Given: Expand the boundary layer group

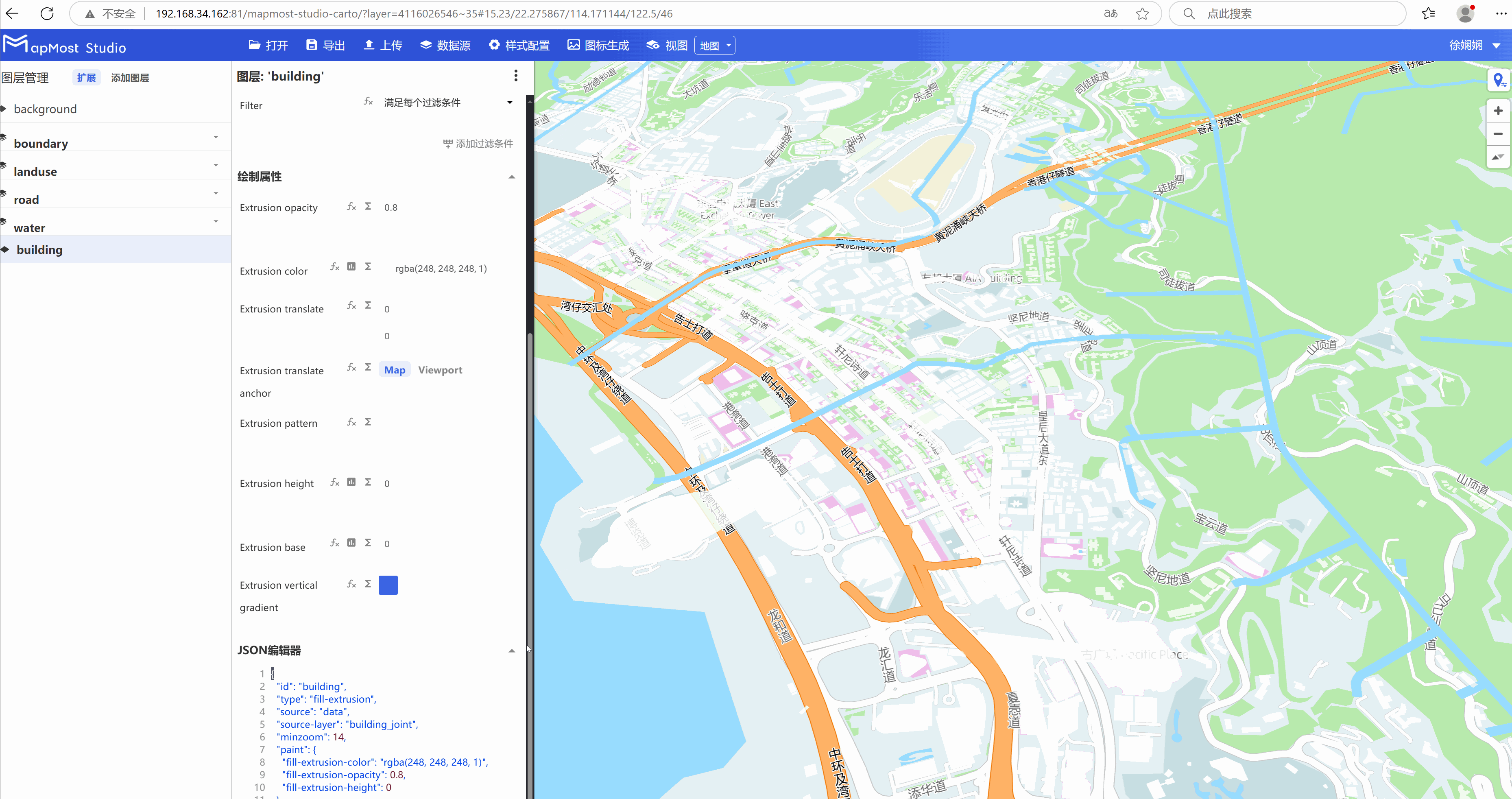Looking at the screenshot, I should pyautogui.click(x=216, y=138).
